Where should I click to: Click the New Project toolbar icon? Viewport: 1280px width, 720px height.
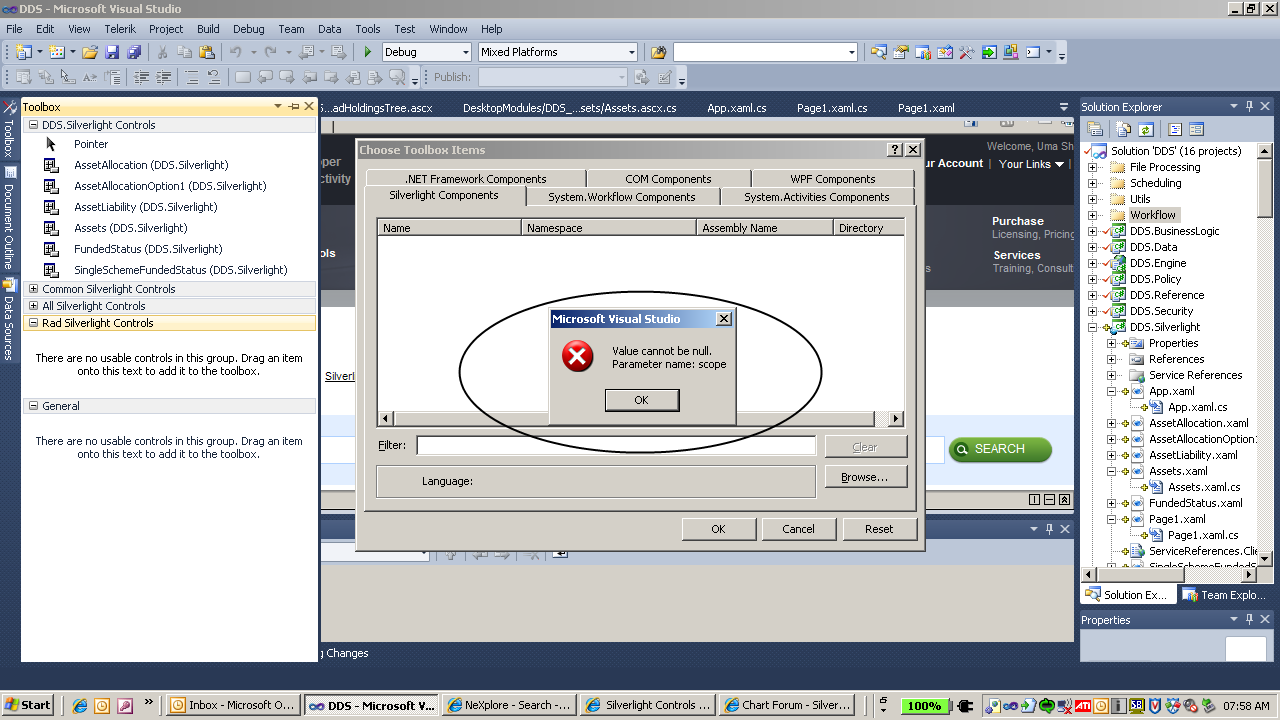(x=23, y=52)
